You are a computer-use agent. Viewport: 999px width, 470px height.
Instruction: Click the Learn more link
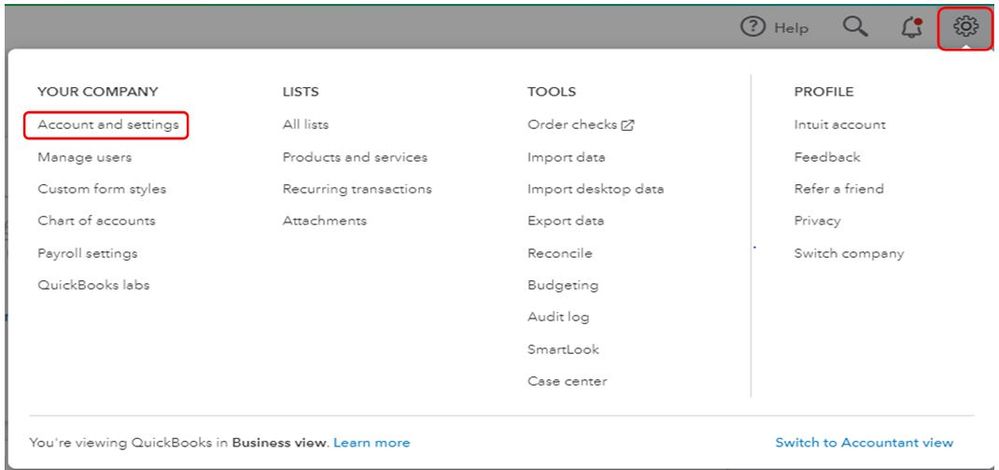371,443
